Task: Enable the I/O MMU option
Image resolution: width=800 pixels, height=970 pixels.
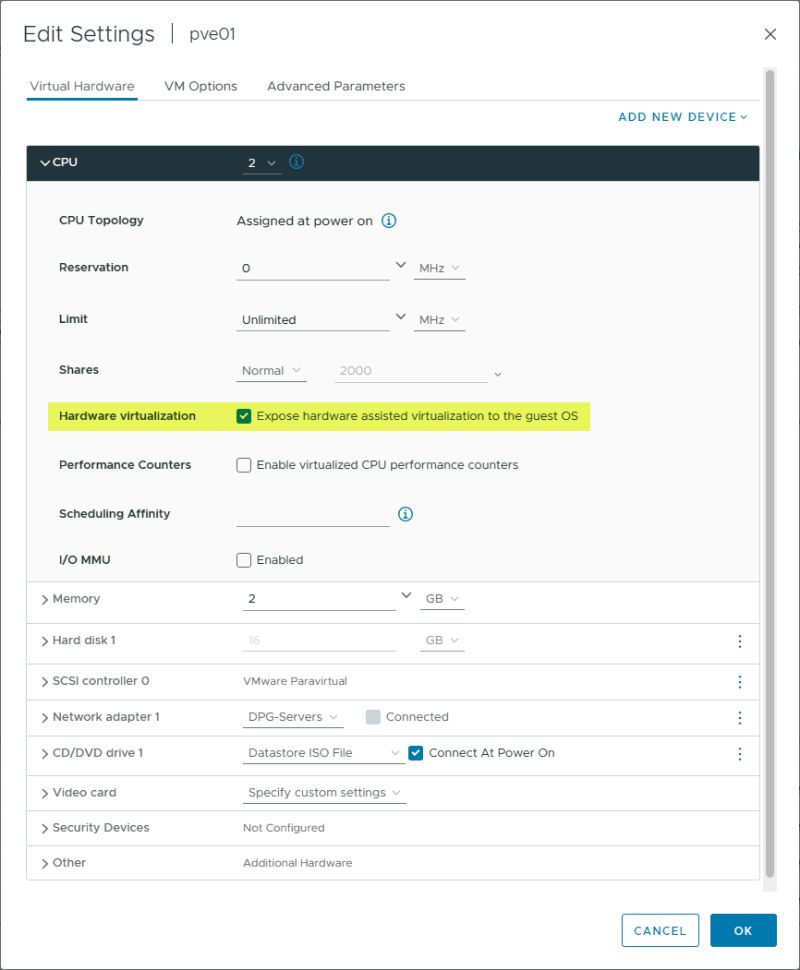Action: [243, 559]
